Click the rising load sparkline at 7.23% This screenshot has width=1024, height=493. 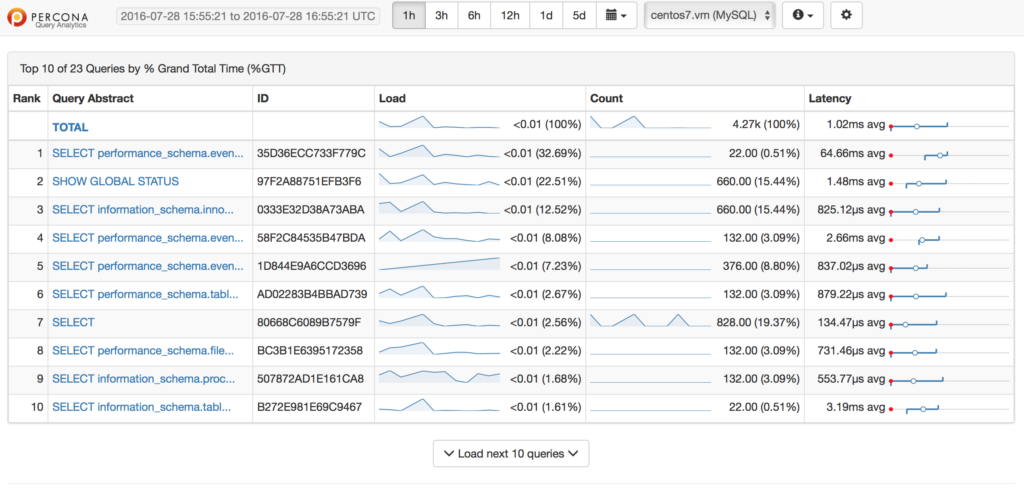[x=439, y=264]
